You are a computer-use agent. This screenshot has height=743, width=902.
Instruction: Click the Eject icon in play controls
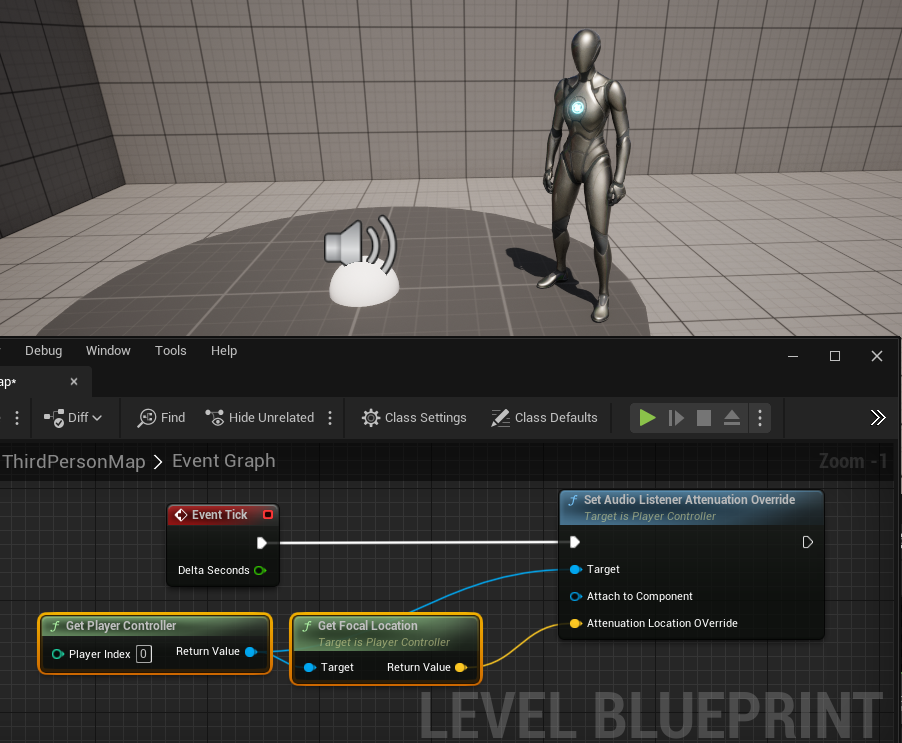(732, 418)
